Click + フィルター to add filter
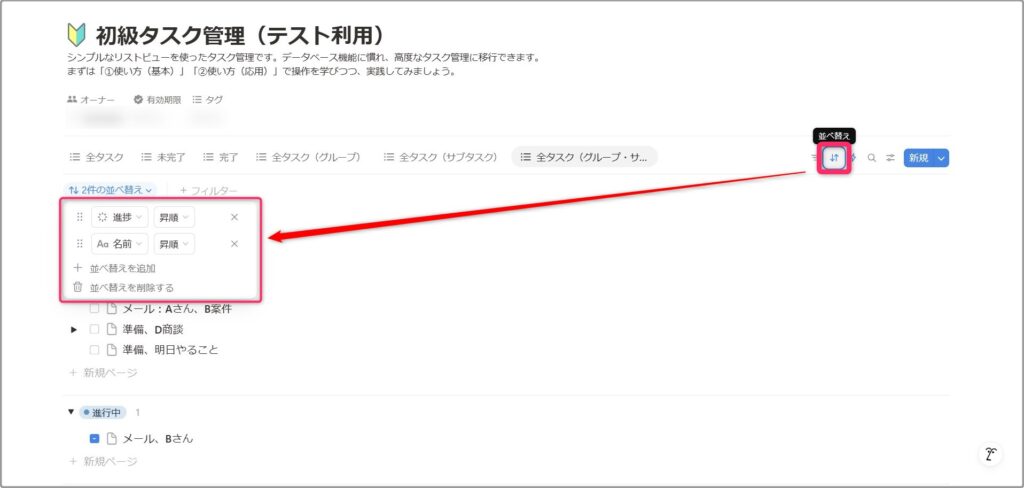Viewport: 1024px width, 488px height. tap(208, 190)
